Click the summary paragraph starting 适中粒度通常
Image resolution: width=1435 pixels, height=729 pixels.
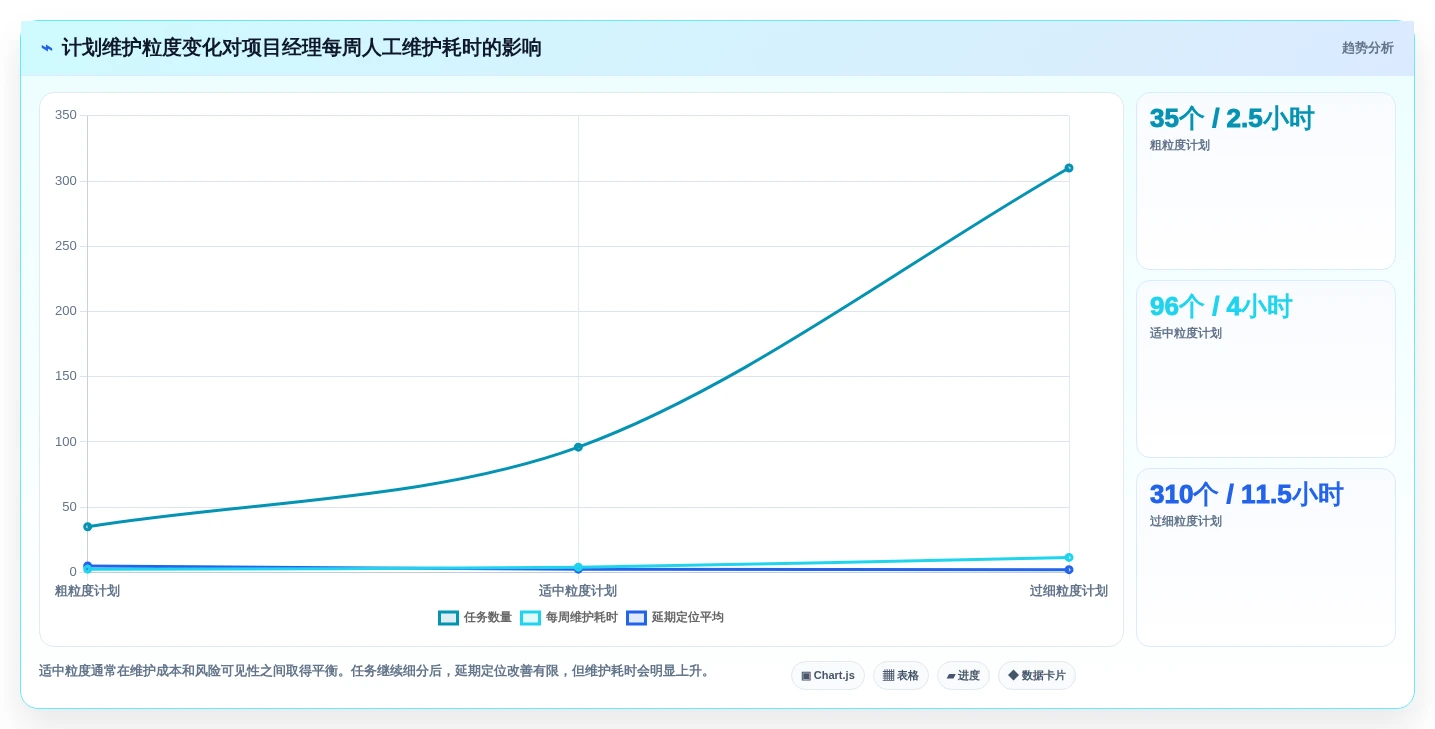click(376, 671)
